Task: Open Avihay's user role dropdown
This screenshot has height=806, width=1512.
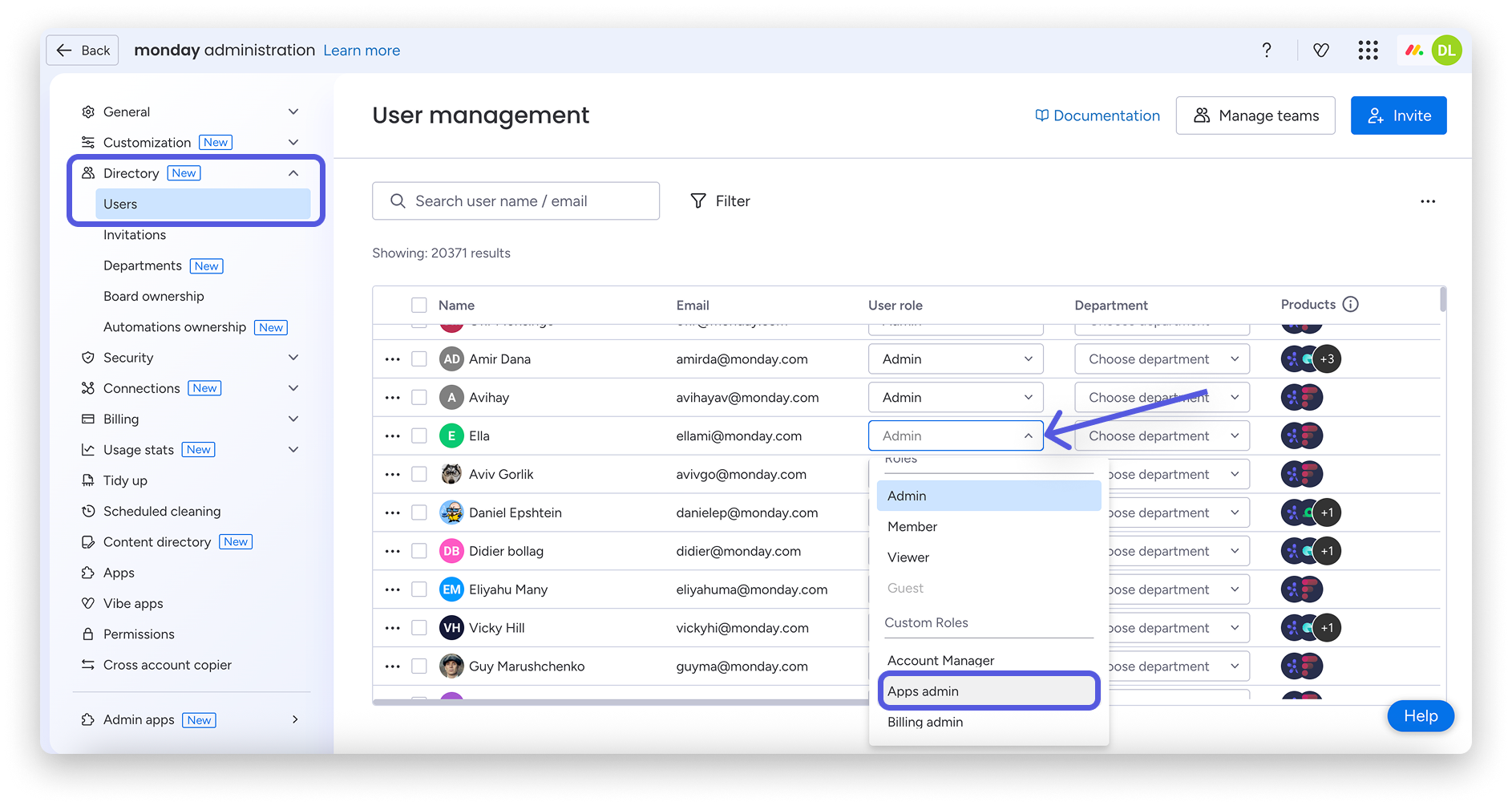Action: point(956,398)
